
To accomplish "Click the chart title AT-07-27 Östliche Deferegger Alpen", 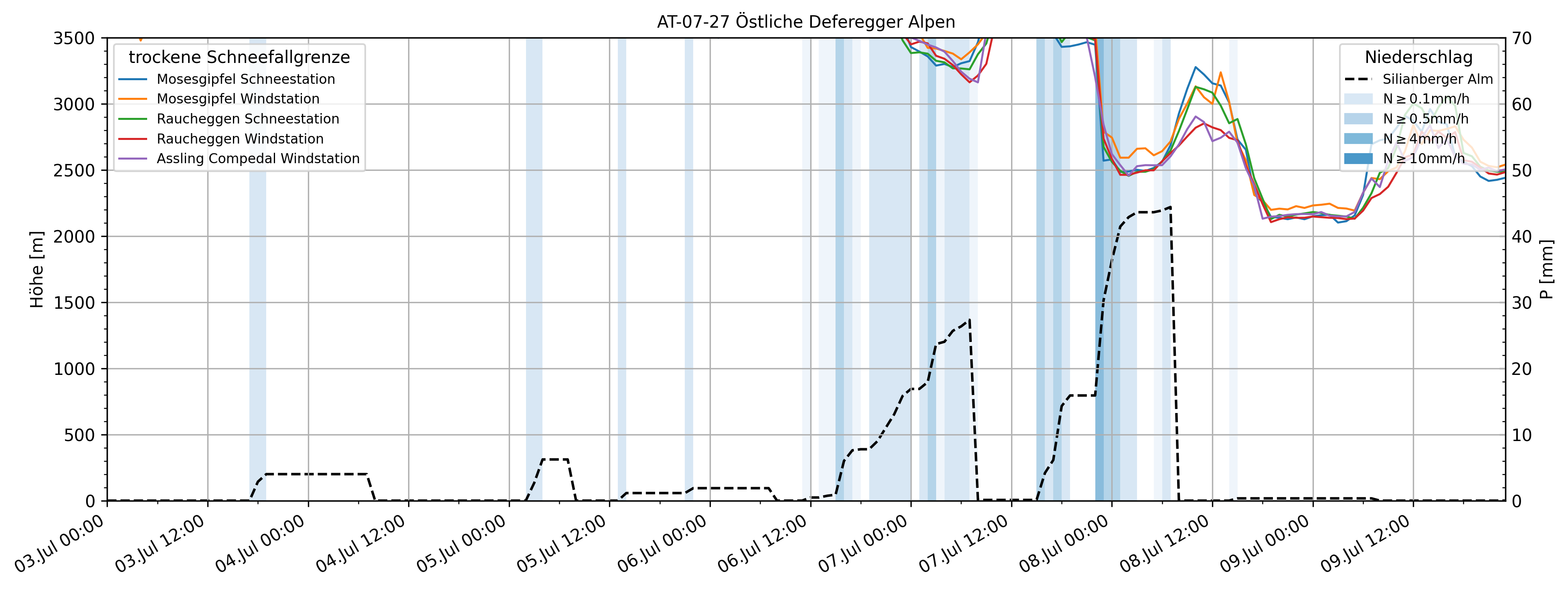I will click(x=806, y=22).
